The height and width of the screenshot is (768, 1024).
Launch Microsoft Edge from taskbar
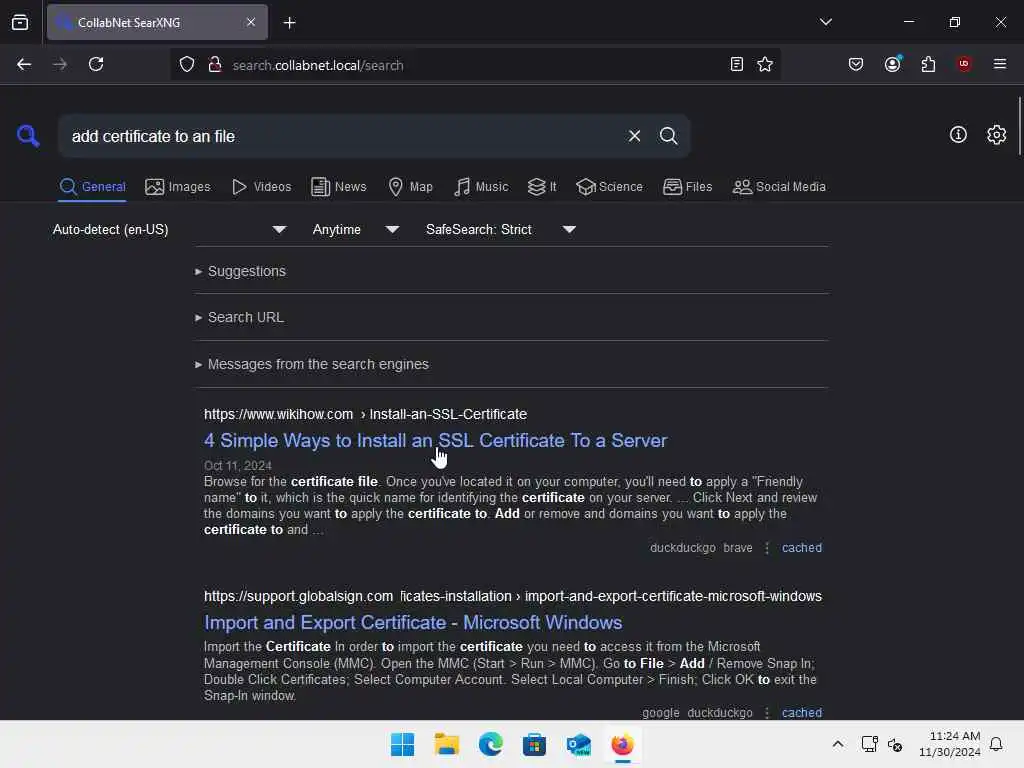coord(490,744)
